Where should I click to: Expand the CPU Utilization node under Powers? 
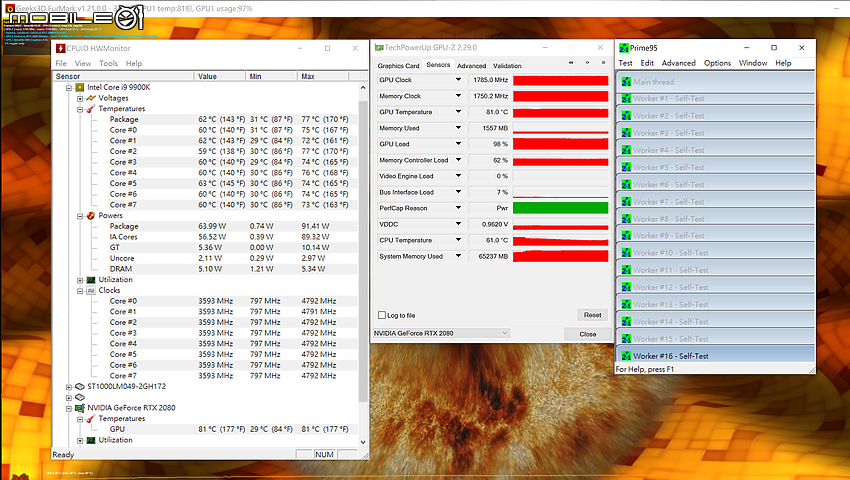tap(80, 280)
